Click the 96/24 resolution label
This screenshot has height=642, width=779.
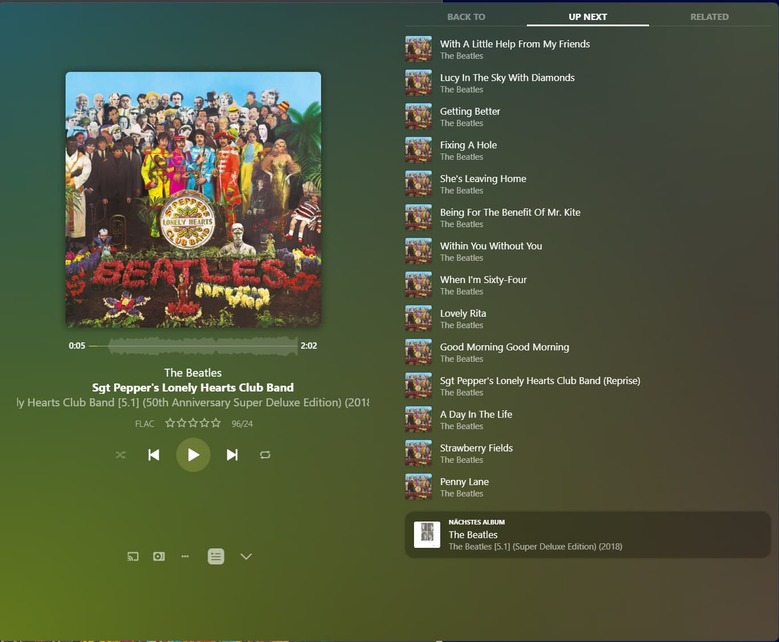pyautogui.click(x=242, y=424)
